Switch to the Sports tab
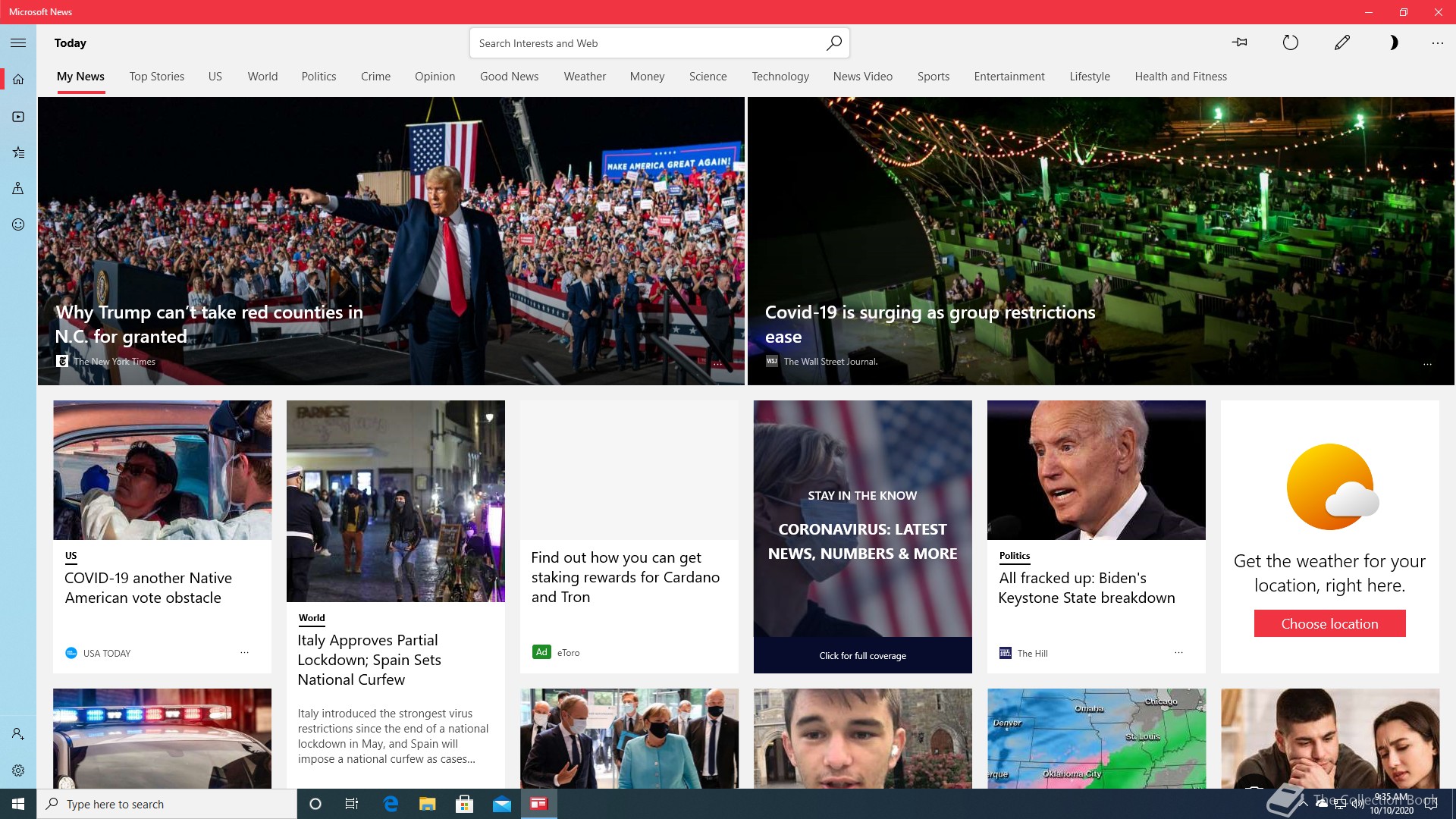This screenshot has width=1456, height=819. pos(933,77)
